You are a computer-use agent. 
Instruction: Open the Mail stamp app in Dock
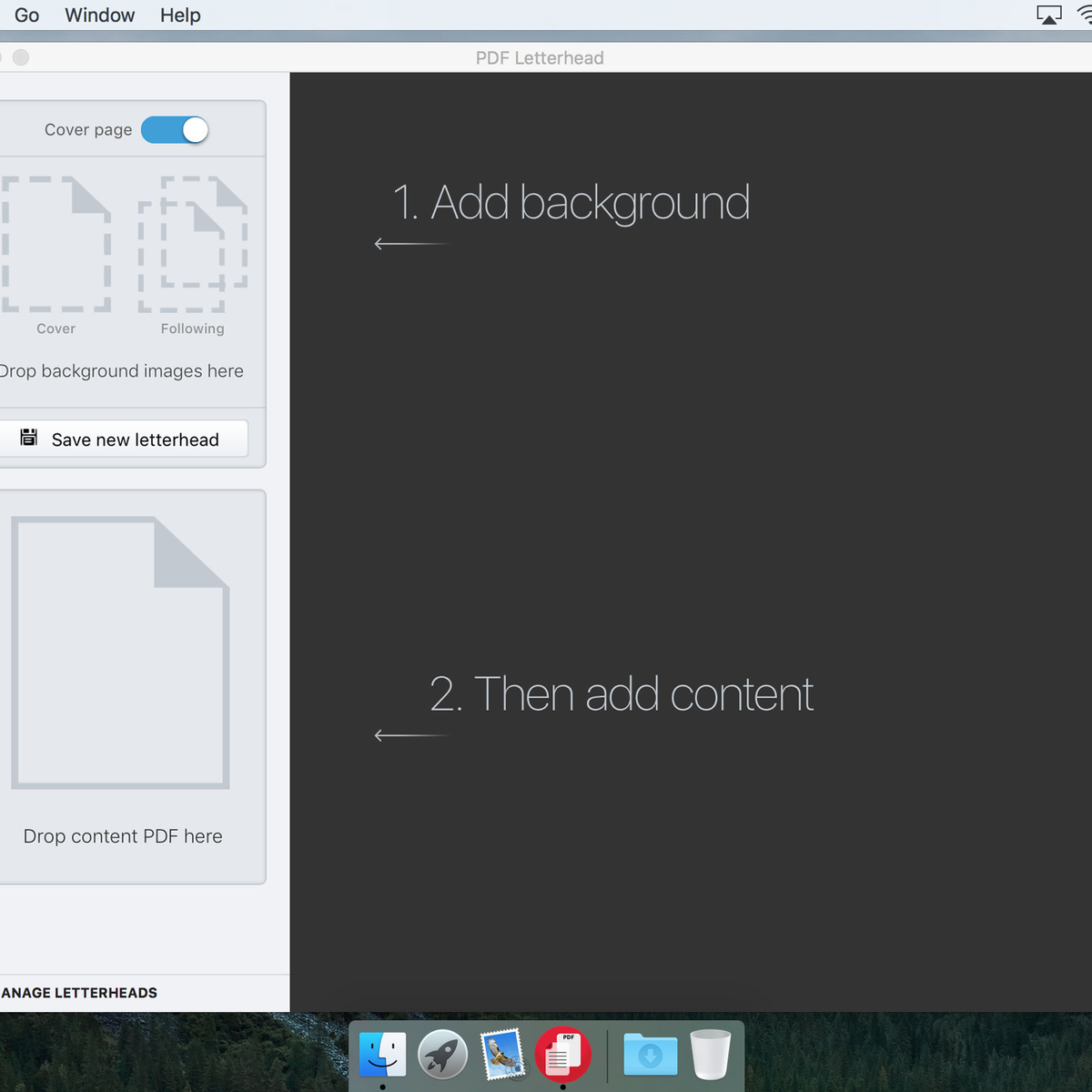502,1054
